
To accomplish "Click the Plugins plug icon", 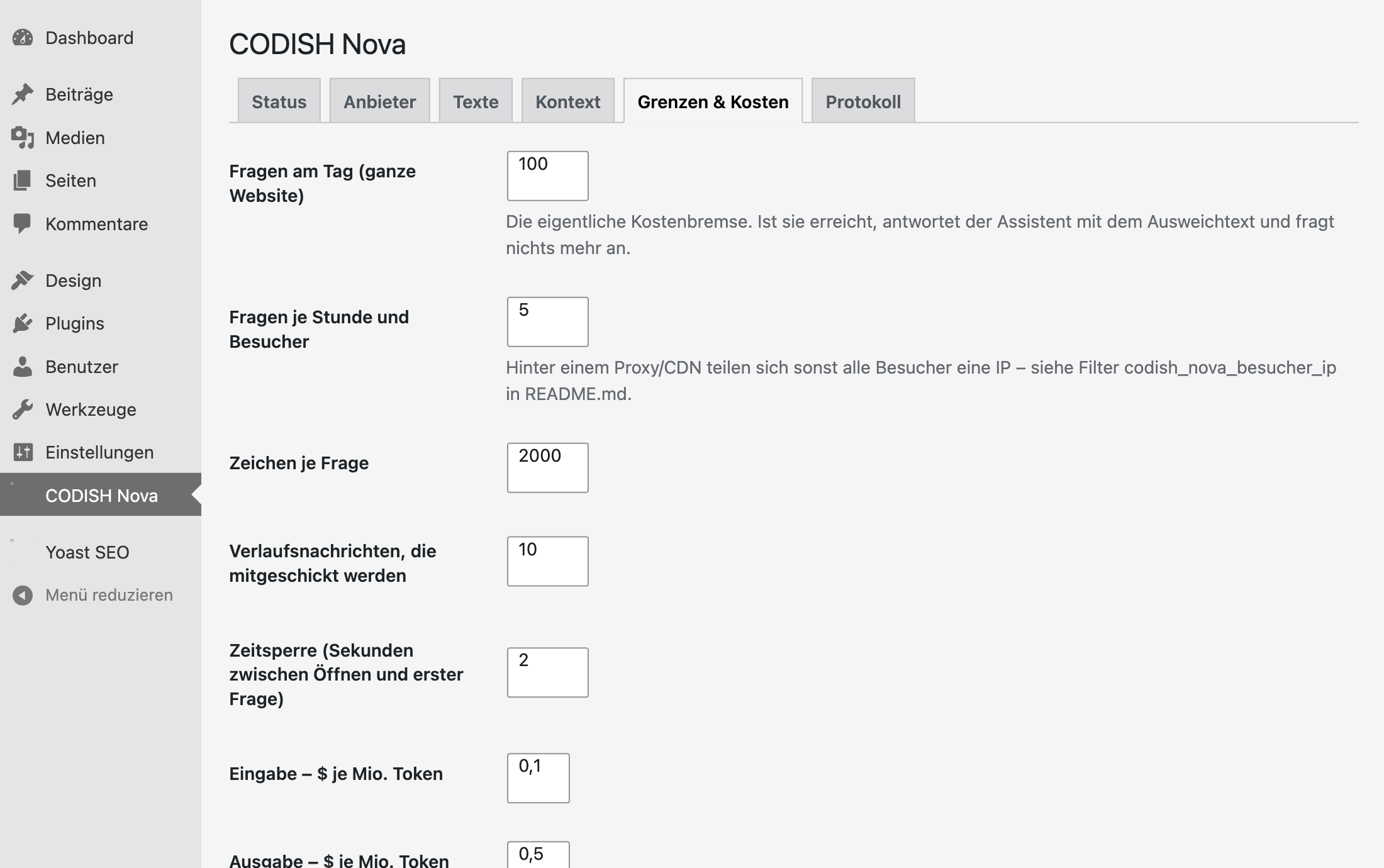I will point(23,323).
